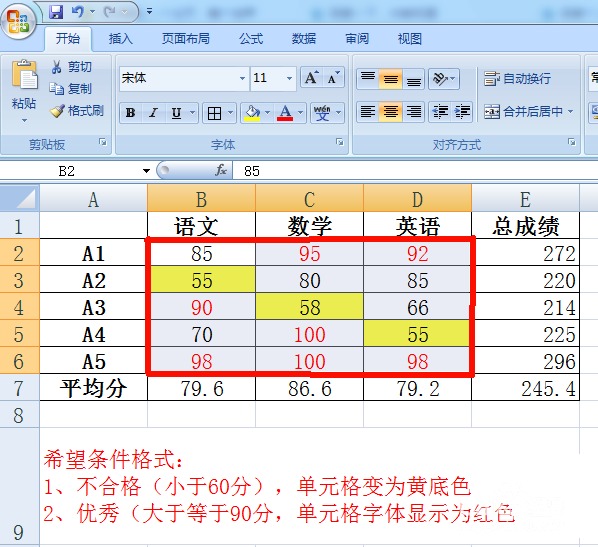Copy selection with the 复制 button
The height and width of the screenshot is (547, 598).
click(x=71, y=88)
